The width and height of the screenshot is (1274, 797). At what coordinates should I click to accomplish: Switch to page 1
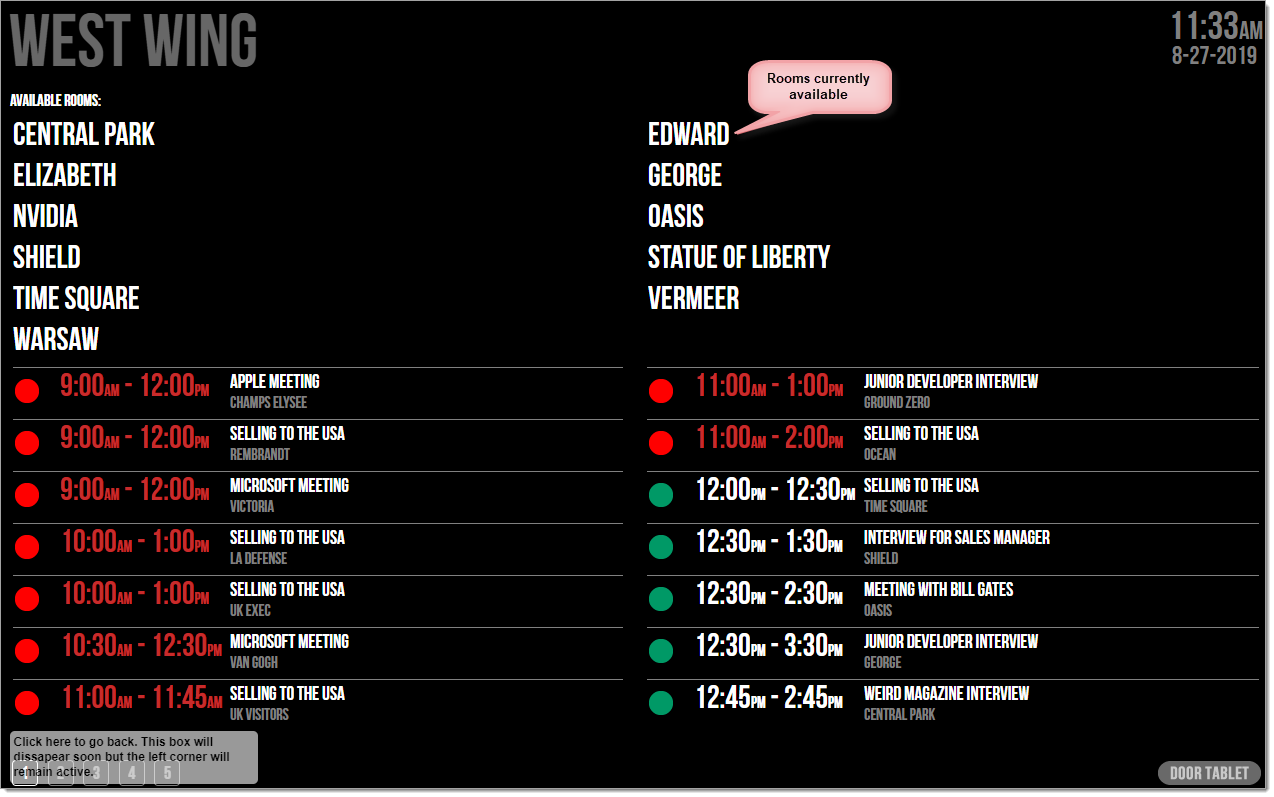pyautogui.click(x=25, y=773)
